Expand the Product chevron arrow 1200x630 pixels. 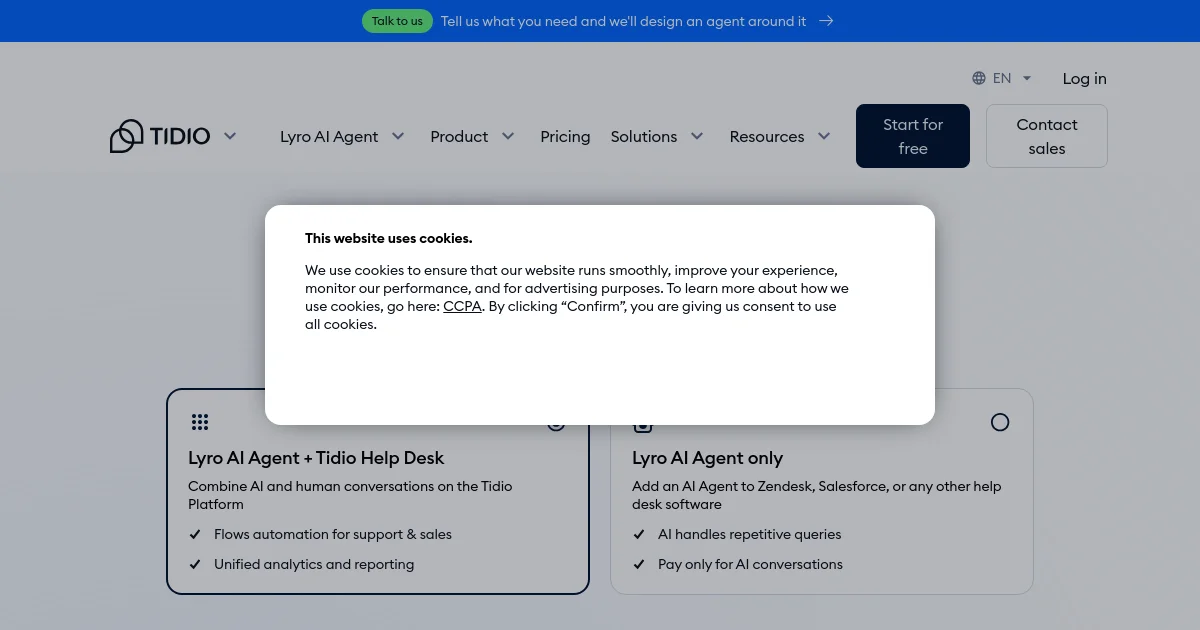pos(508,136)
